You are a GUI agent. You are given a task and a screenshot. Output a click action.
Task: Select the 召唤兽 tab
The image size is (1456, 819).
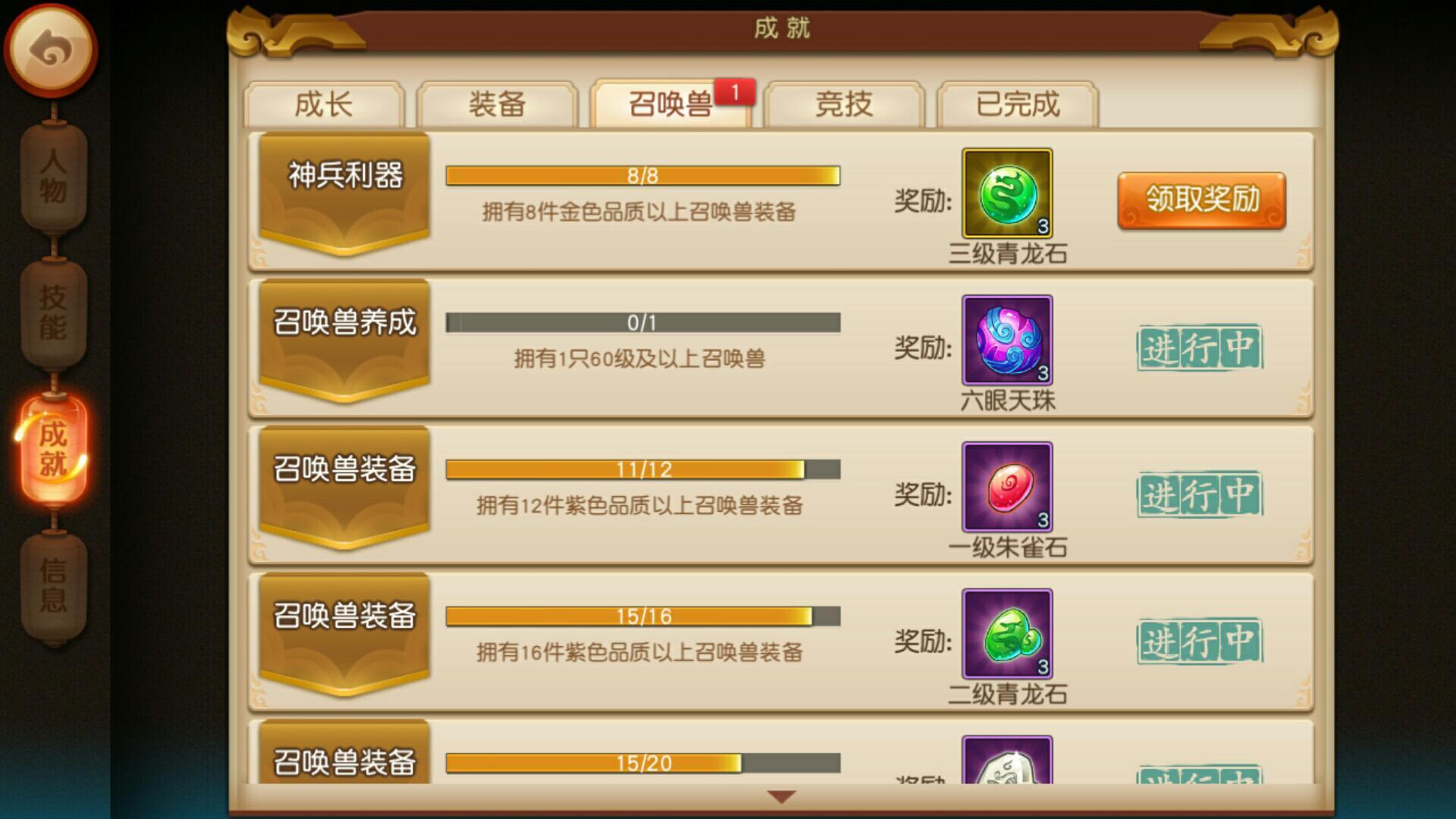coord(671,103)
